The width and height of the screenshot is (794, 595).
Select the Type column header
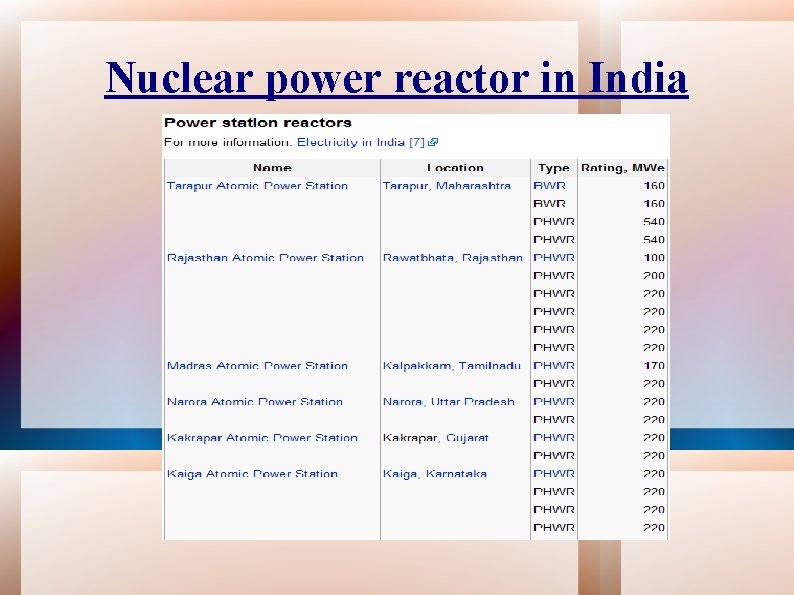[x=554, y=168]
